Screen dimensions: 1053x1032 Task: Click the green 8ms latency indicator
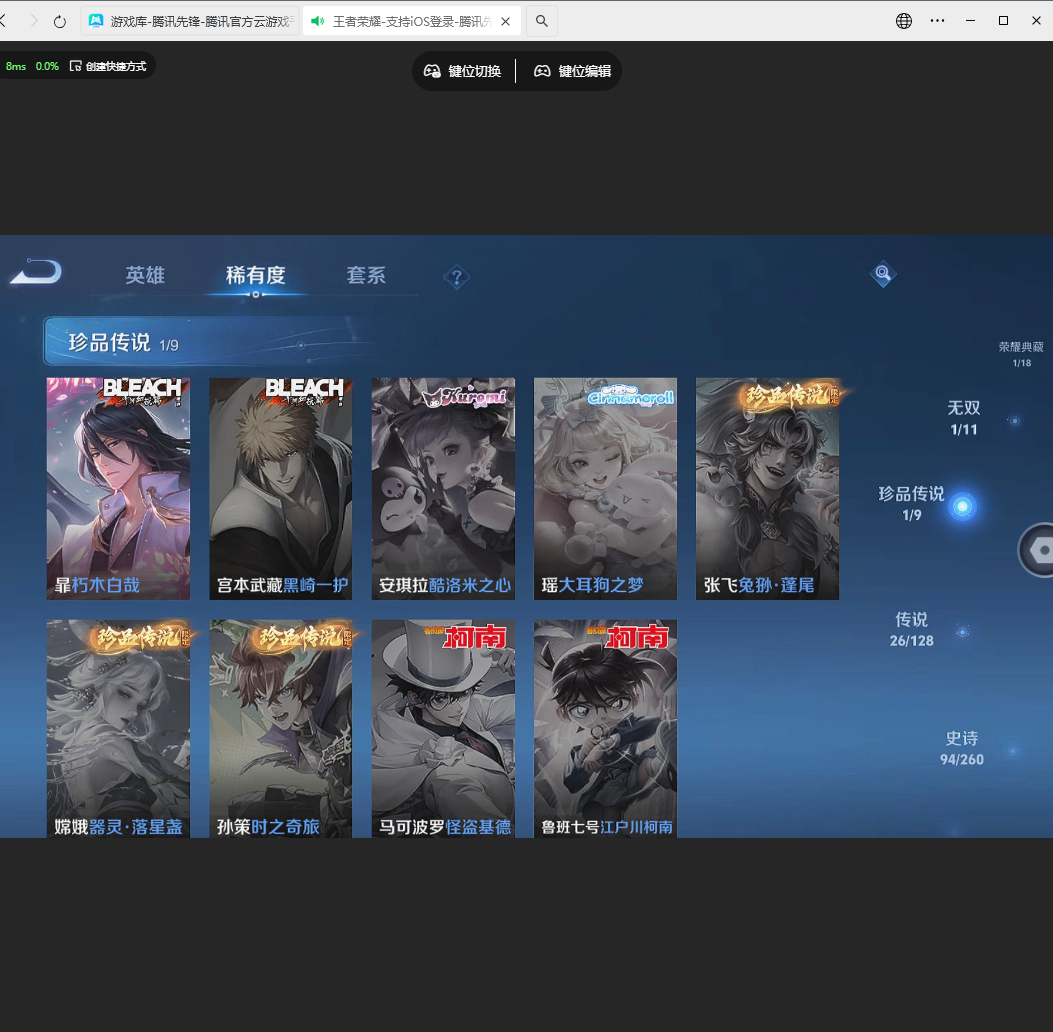(14, 66)
